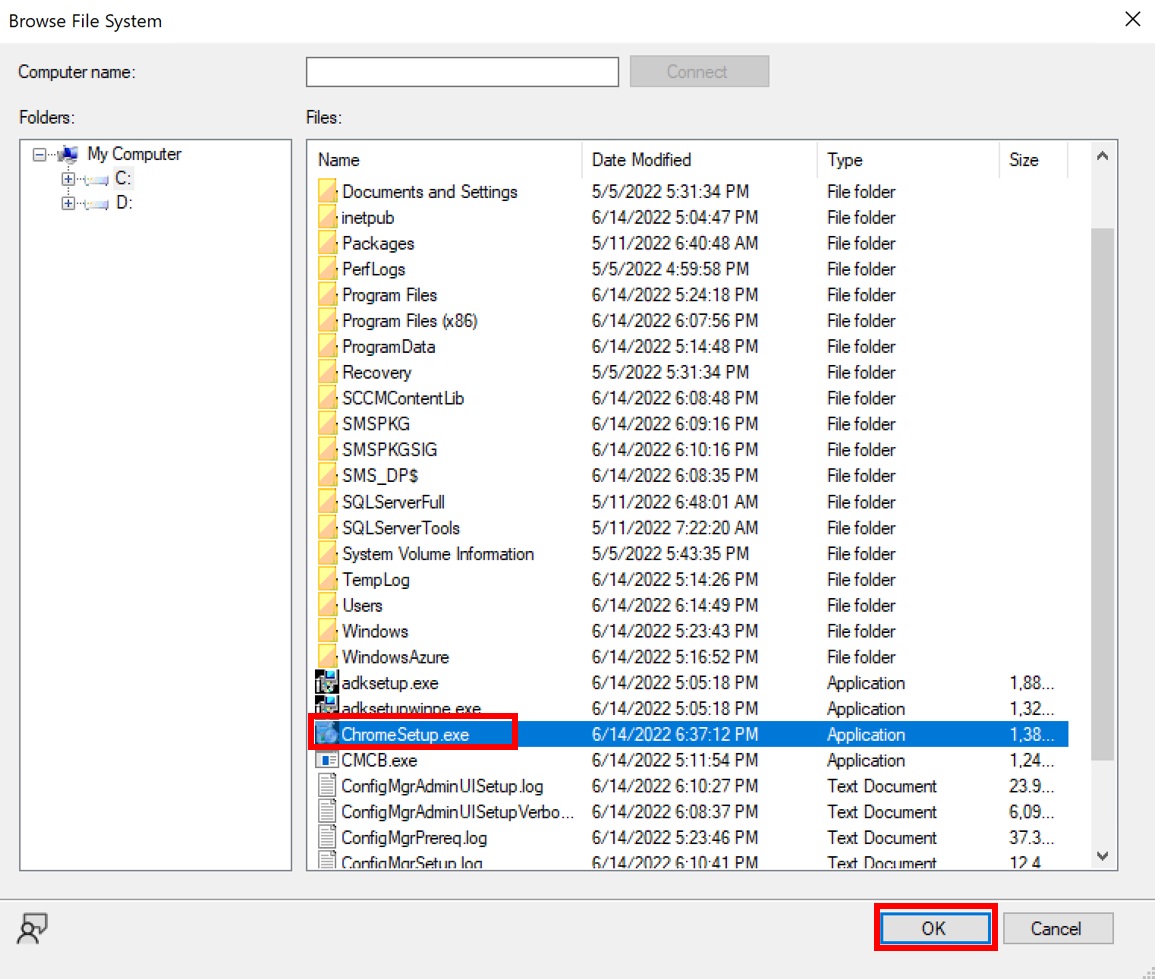Screen dimensions: 1155x979
Task: Click the SQLServerFull folder icon
Action: (x=327, y=502)
